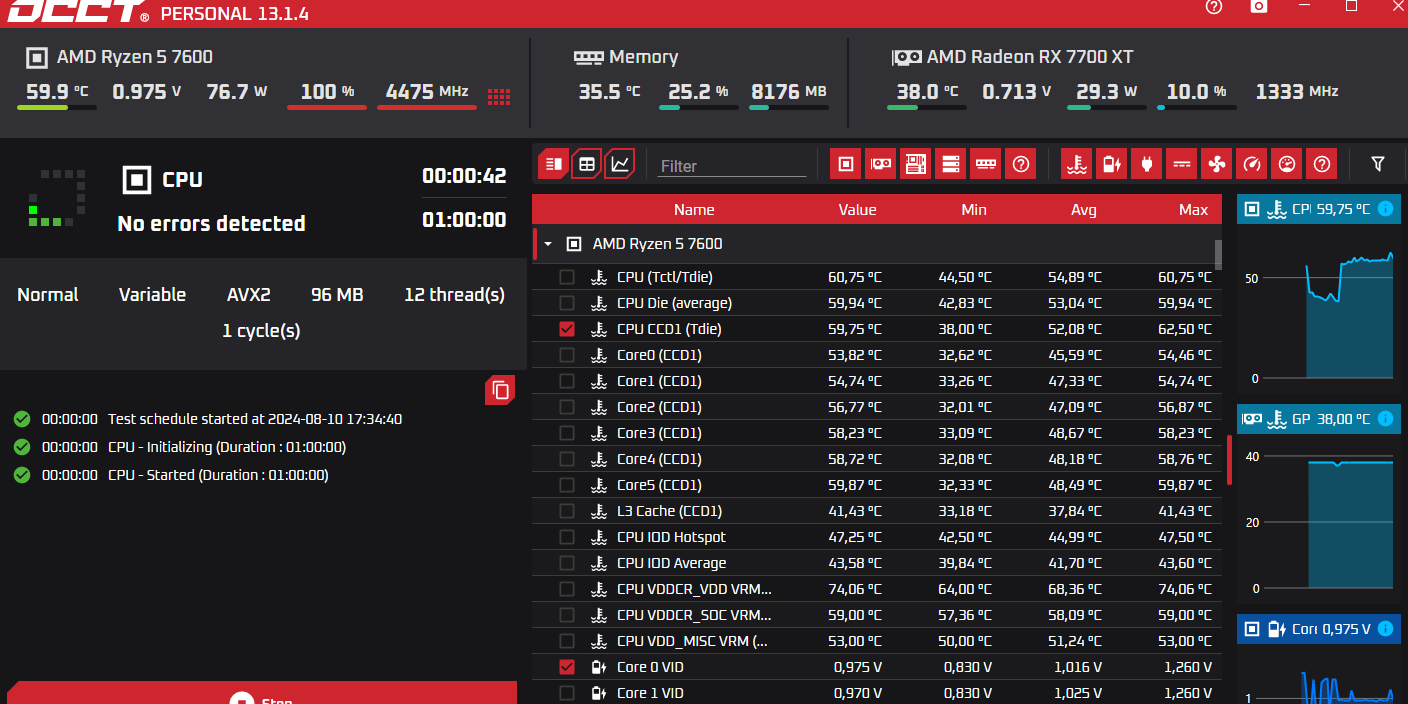Image resolution: width=1408 pixels, height=704 pixels.
Task: Check the Core 1 VID checkbox
Action: (x=567, y=693)
